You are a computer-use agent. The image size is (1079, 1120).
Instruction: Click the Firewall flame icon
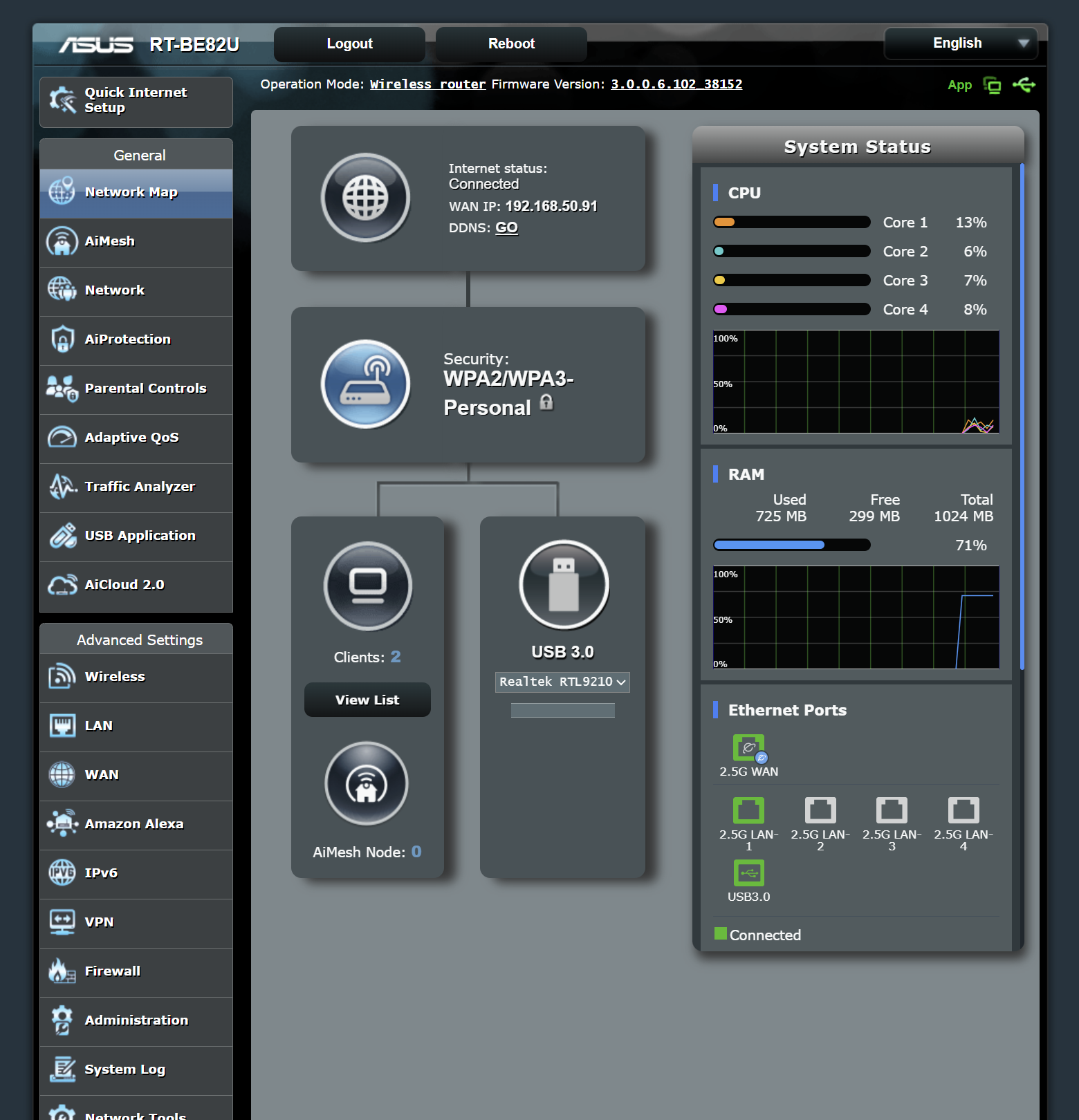[62, 971]
